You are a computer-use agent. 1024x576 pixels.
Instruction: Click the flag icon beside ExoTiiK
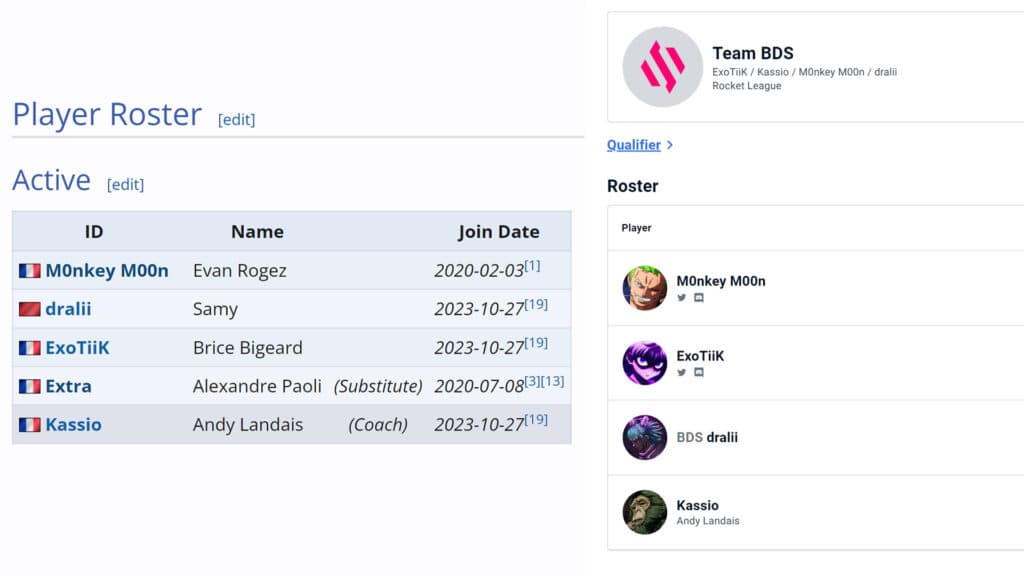pyautogui.click(x=28, y=346)
